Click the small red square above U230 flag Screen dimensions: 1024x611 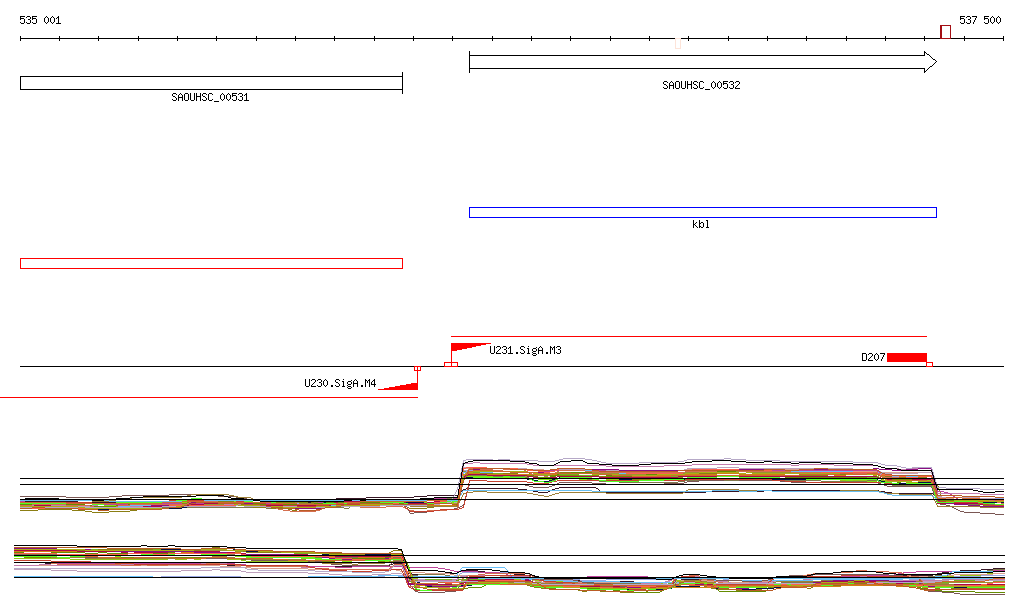click(418, 369)
